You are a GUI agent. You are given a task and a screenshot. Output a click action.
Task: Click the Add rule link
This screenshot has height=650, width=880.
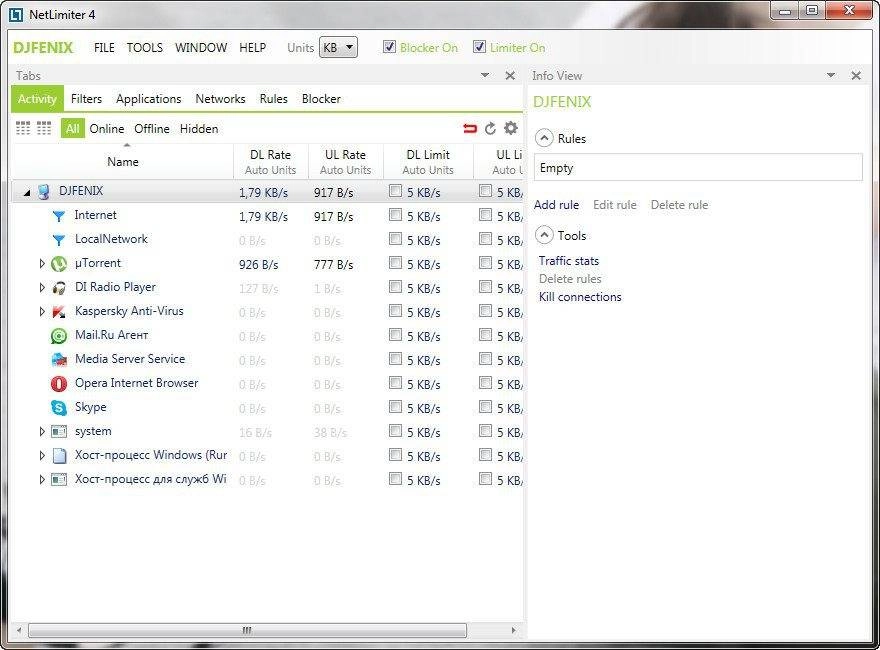(x=556, y=205)
